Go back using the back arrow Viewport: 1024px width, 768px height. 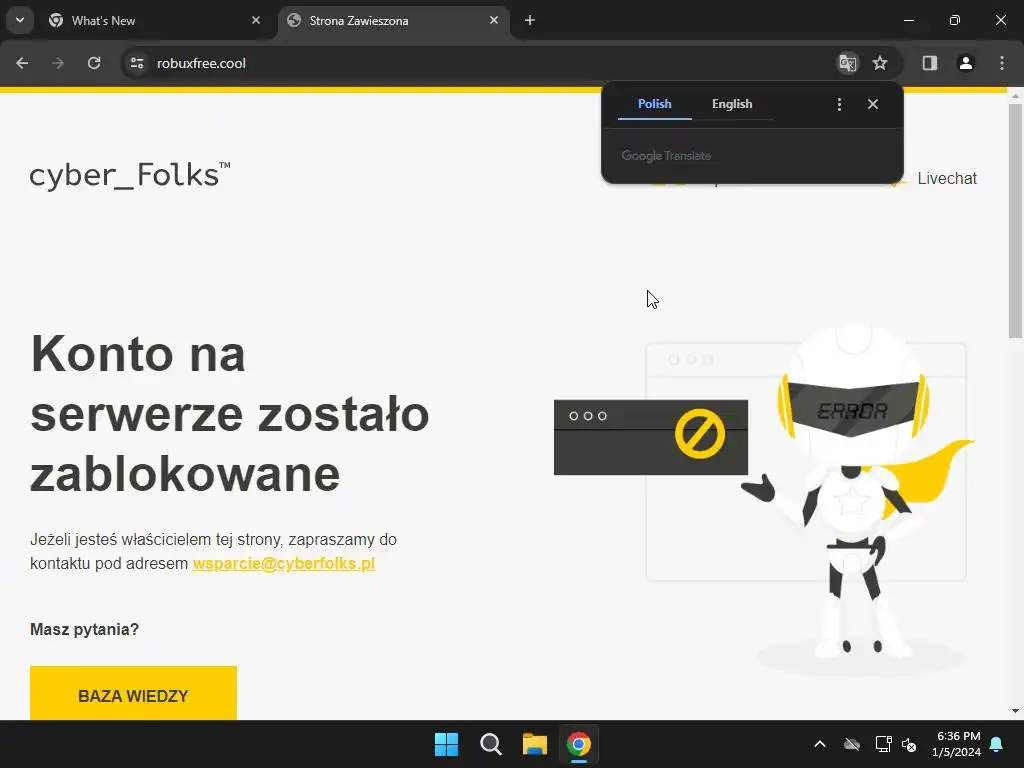pyautogui.click(x=22, y=63)
